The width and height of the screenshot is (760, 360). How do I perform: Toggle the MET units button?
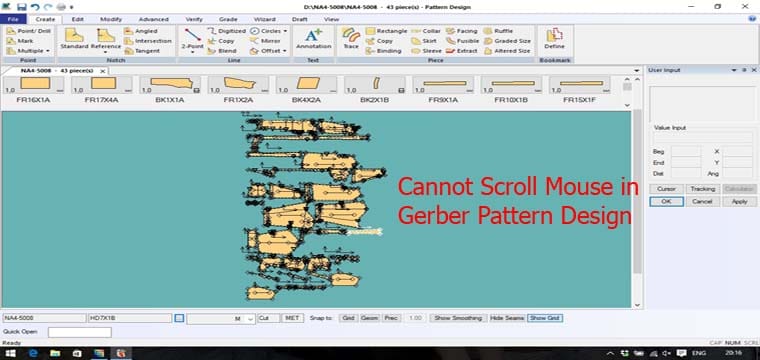[x=292, y=318]
